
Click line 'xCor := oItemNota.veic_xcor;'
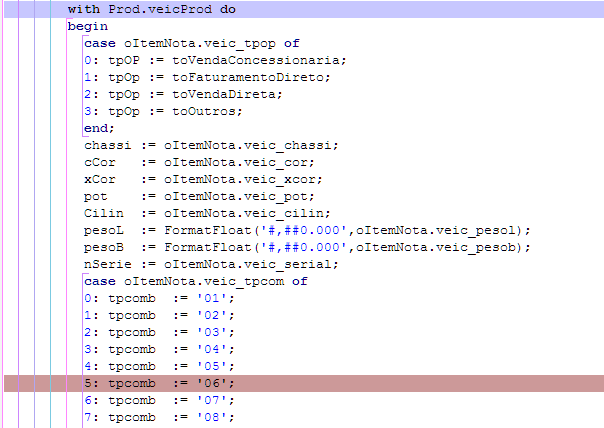click(203, 179)
